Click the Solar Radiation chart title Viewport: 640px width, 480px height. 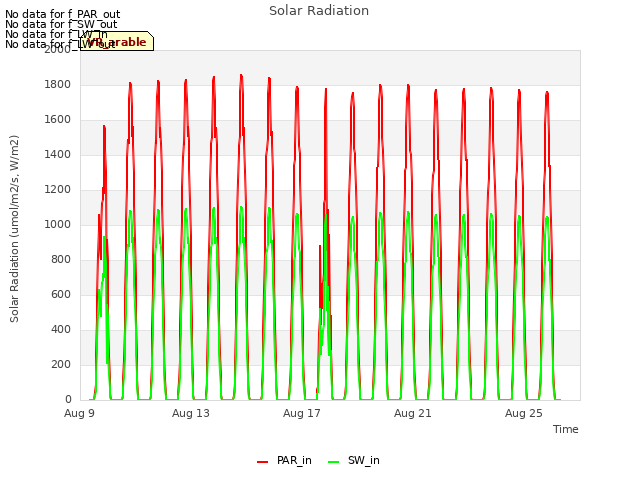coord(319,11)
